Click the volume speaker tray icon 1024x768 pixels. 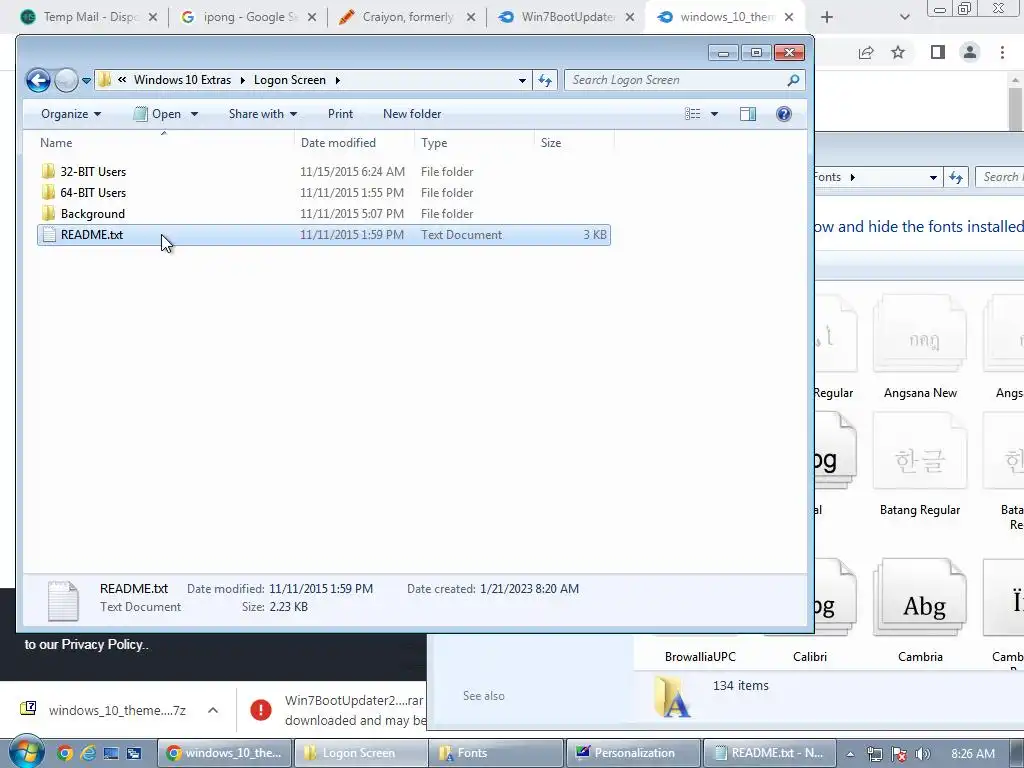[x=923, y=754]
